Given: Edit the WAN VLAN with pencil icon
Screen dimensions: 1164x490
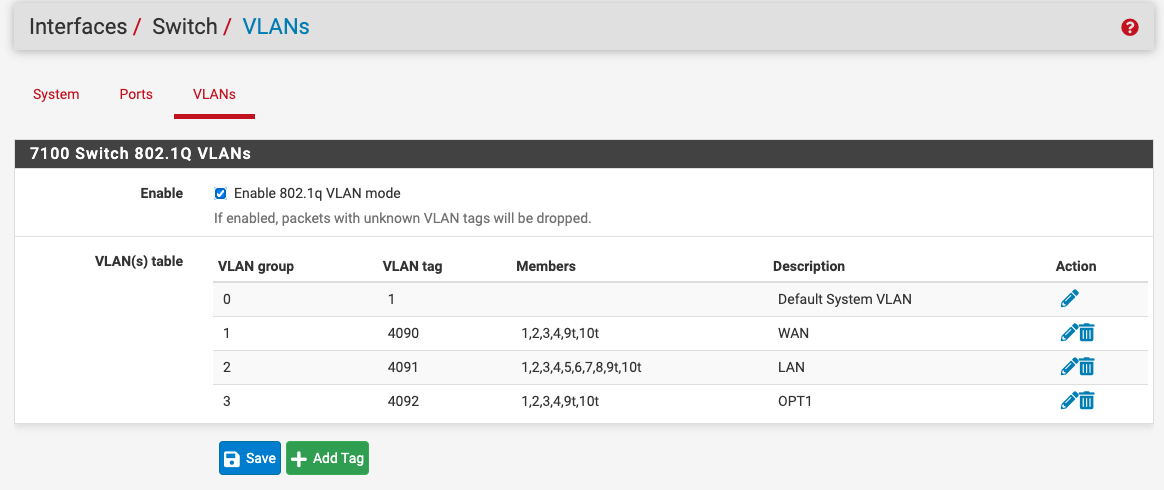Looking at the screenshot, I should [x=1069, y=333].
